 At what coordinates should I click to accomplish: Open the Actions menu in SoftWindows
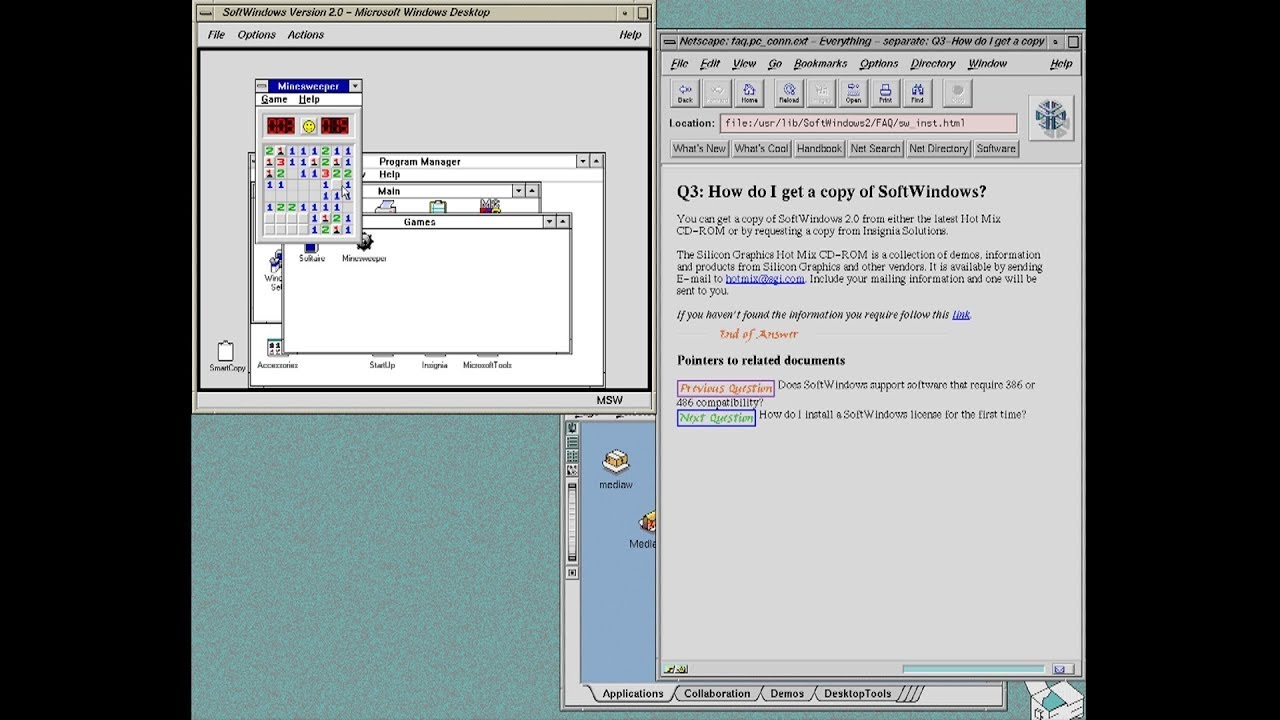pyautogui.click(x=305, y=35)
